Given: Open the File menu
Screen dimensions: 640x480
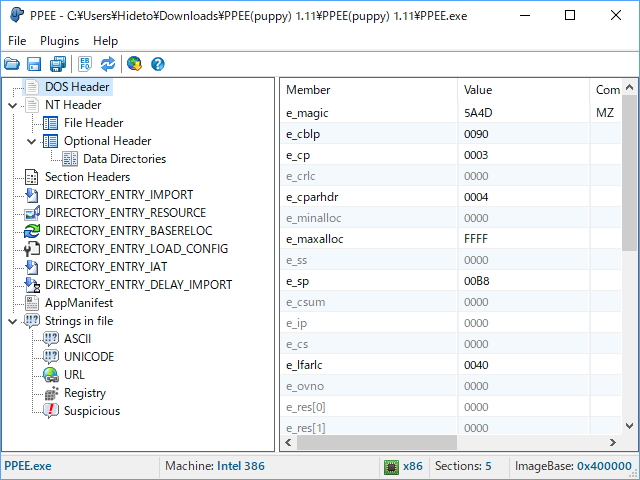Looking at the screenshot, I should click(17, 41).
